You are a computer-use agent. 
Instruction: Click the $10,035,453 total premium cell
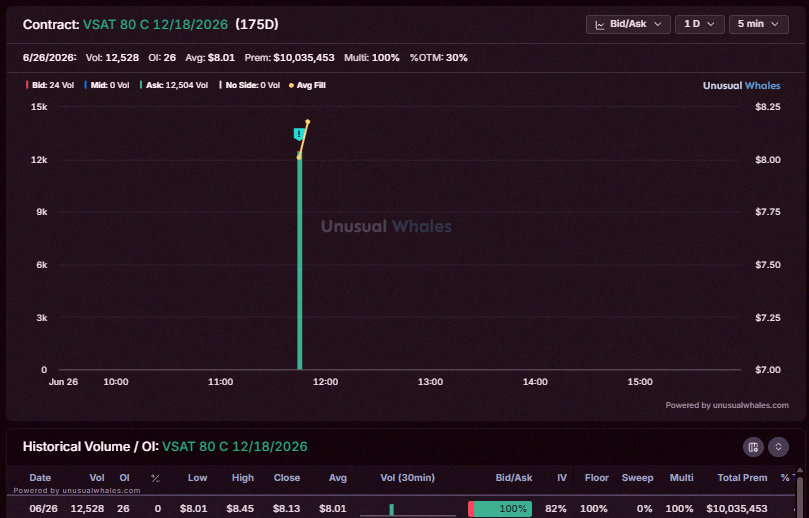tap(737, 509)
